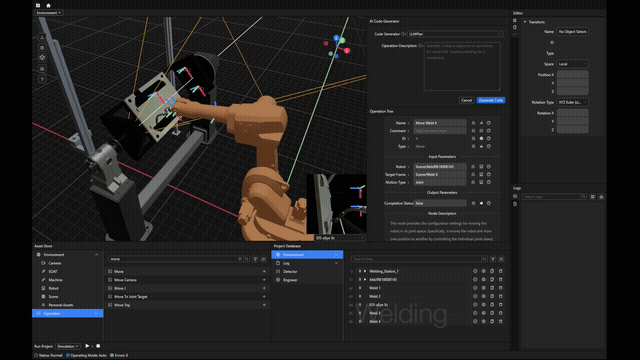
Task: Expand the Welding_Station_1 tree node
Action: (x=365, y=271)
